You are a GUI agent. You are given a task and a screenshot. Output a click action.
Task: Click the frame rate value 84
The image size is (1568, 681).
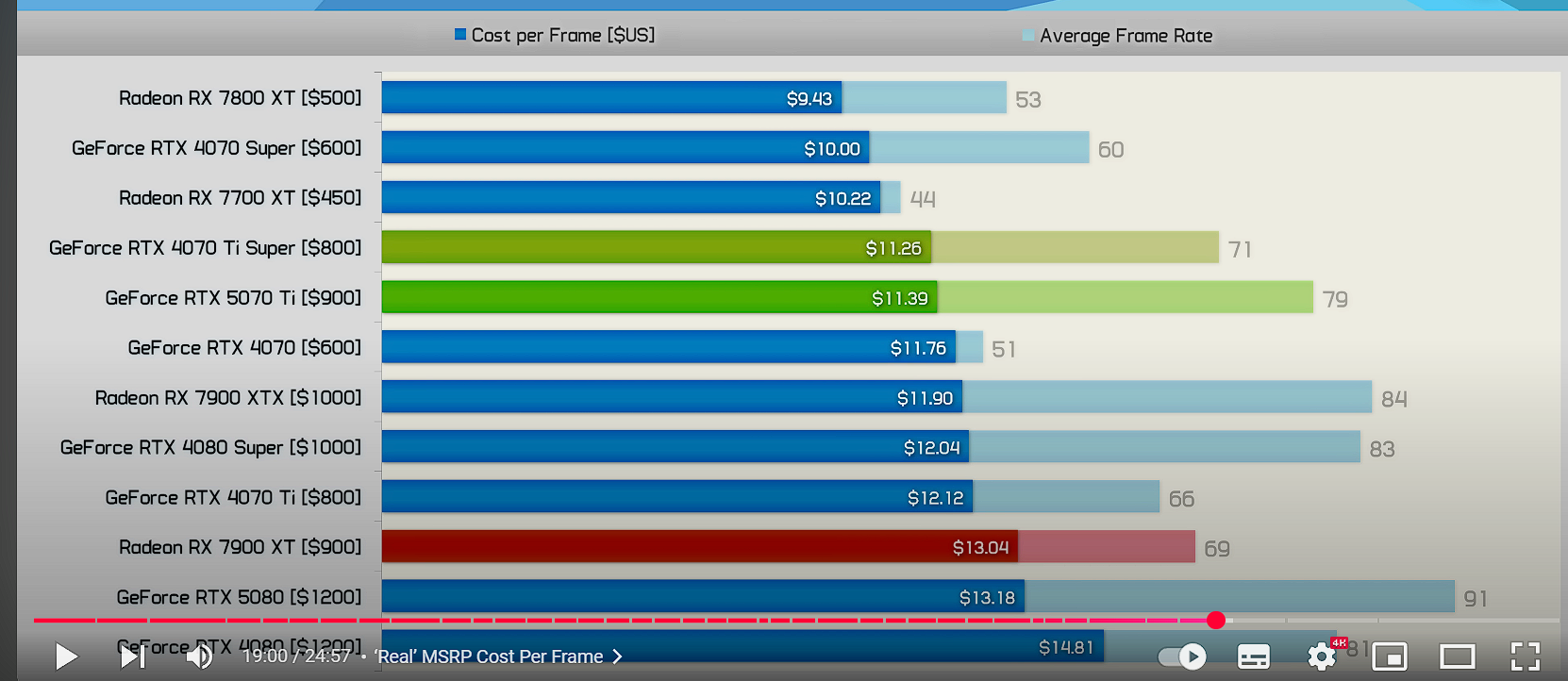tap(1394, 400)
